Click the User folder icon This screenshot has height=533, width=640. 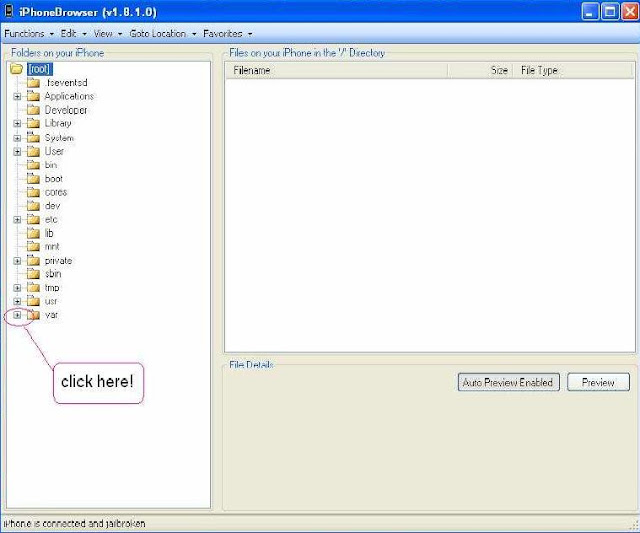[33, 151]
